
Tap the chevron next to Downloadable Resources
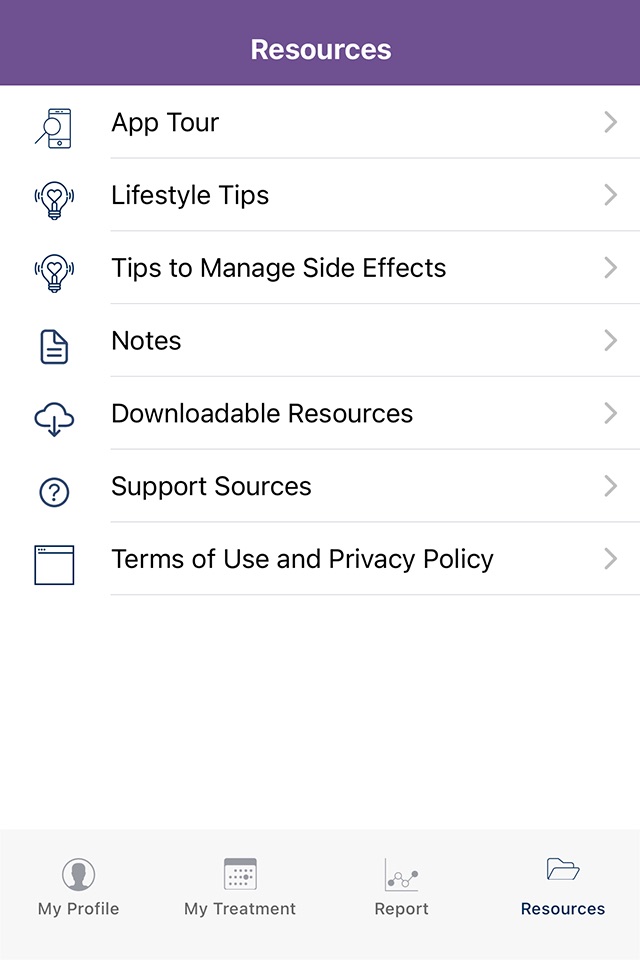pos(610,414)
